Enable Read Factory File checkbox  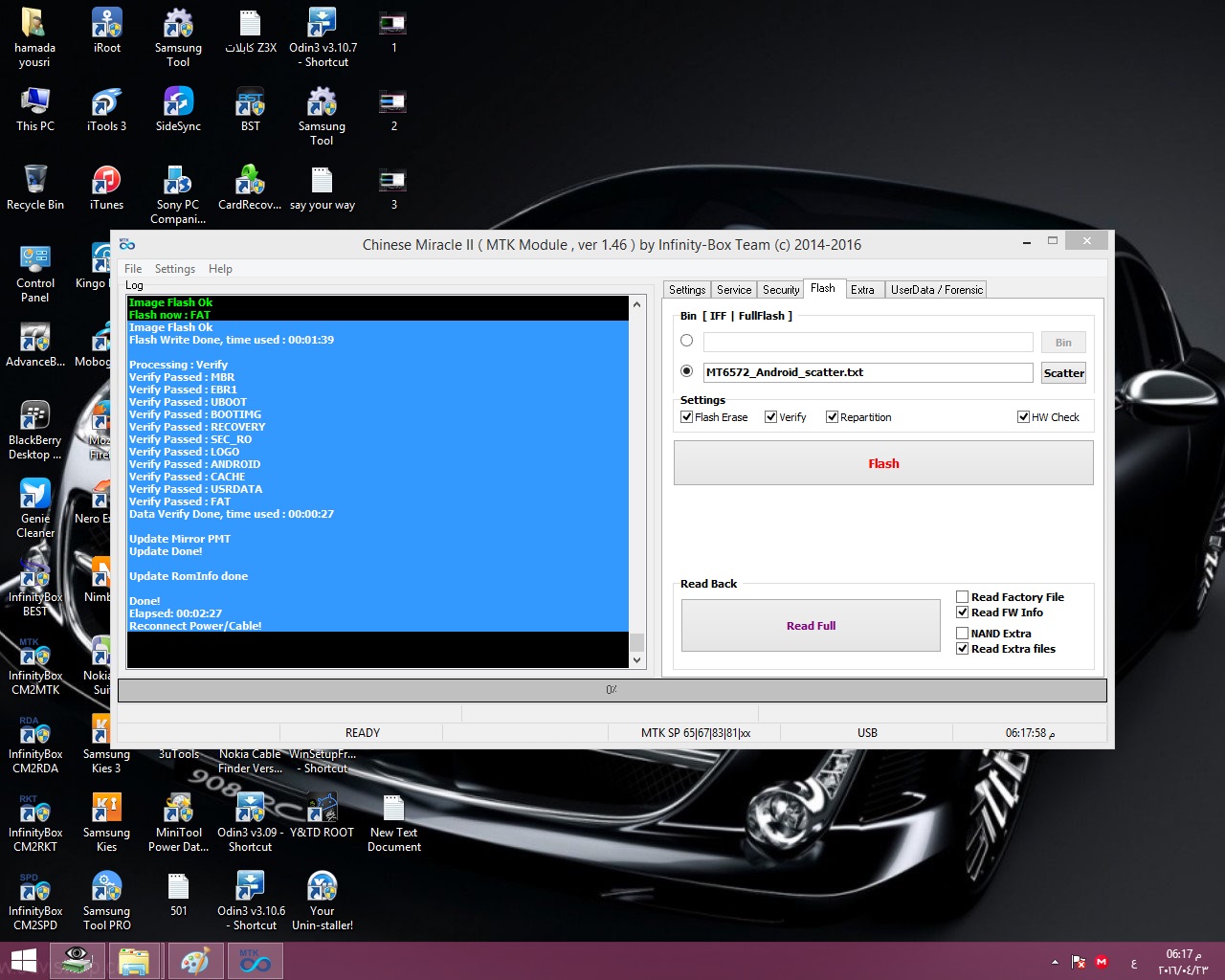point(962,597)
